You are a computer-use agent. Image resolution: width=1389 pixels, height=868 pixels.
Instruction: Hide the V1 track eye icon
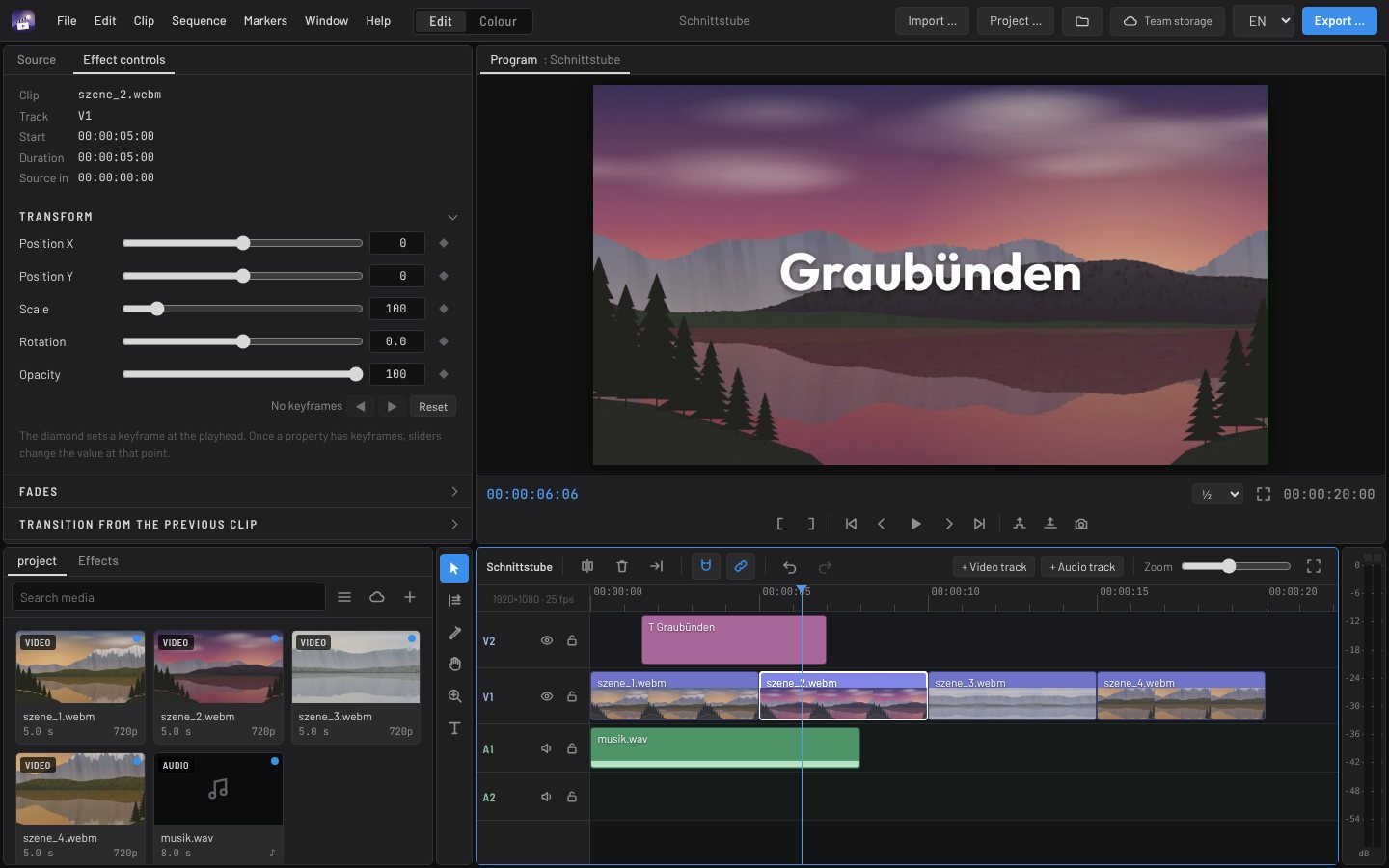click(547, 696)
